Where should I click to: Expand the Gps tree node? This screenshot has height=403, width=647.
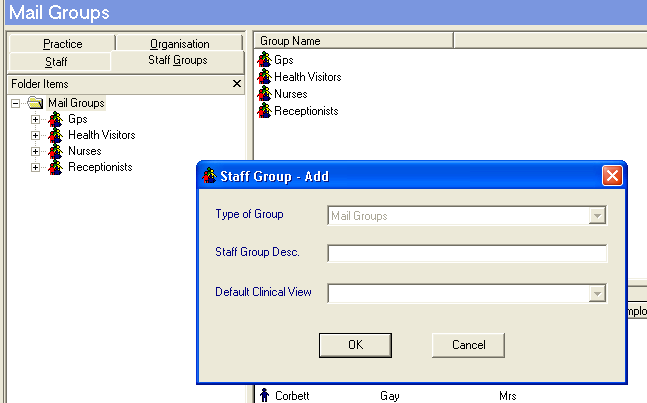(x=35, y=119)
